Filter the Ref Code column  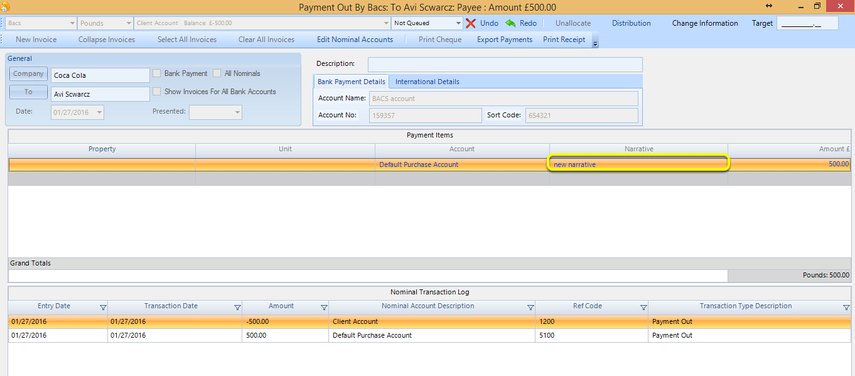pyautogui.click(x=643, y=307)
